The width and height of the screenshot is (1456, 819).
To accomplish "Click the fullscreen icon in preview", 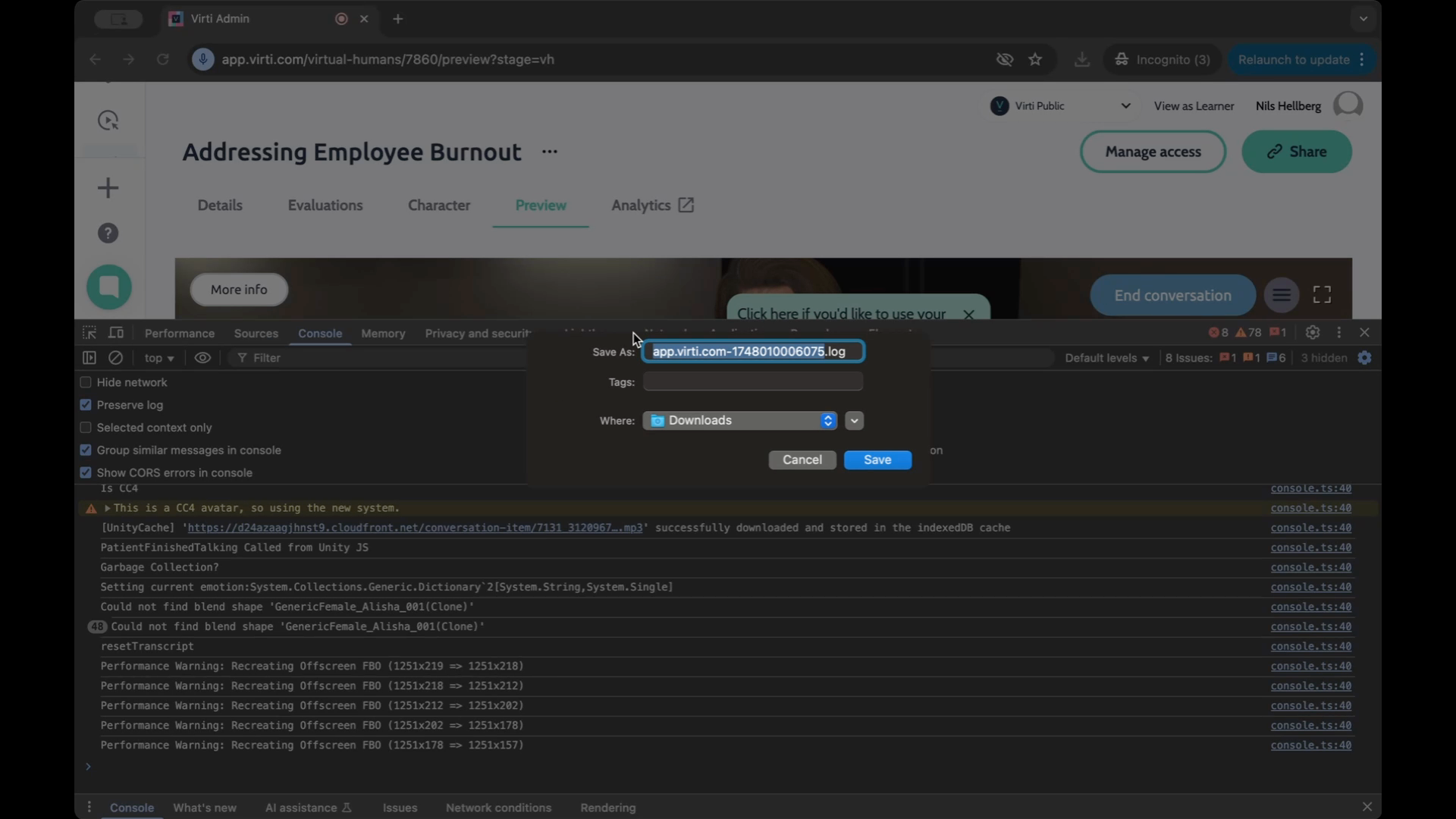I will point(1322,295).
